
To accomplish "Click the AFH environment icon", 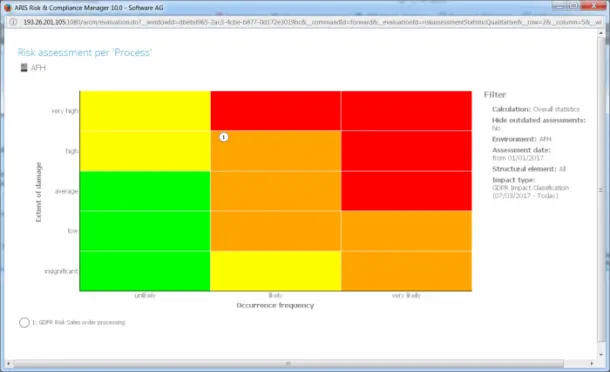I will pyautogui.click(x=24, y=68).
